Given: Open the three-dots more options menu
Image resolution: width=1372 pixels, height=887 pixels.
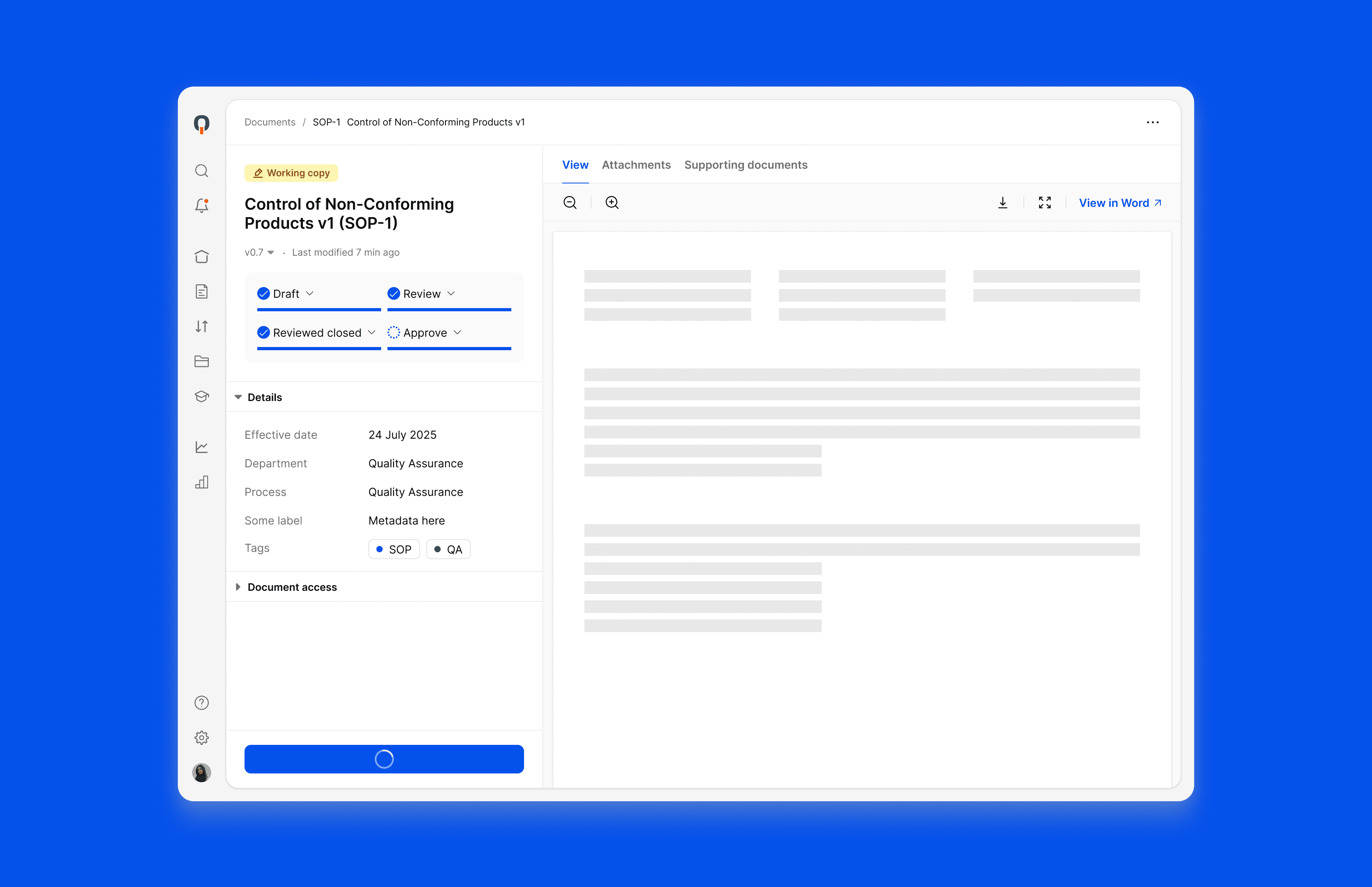Looking at the screenshot, I should 1152,122.
